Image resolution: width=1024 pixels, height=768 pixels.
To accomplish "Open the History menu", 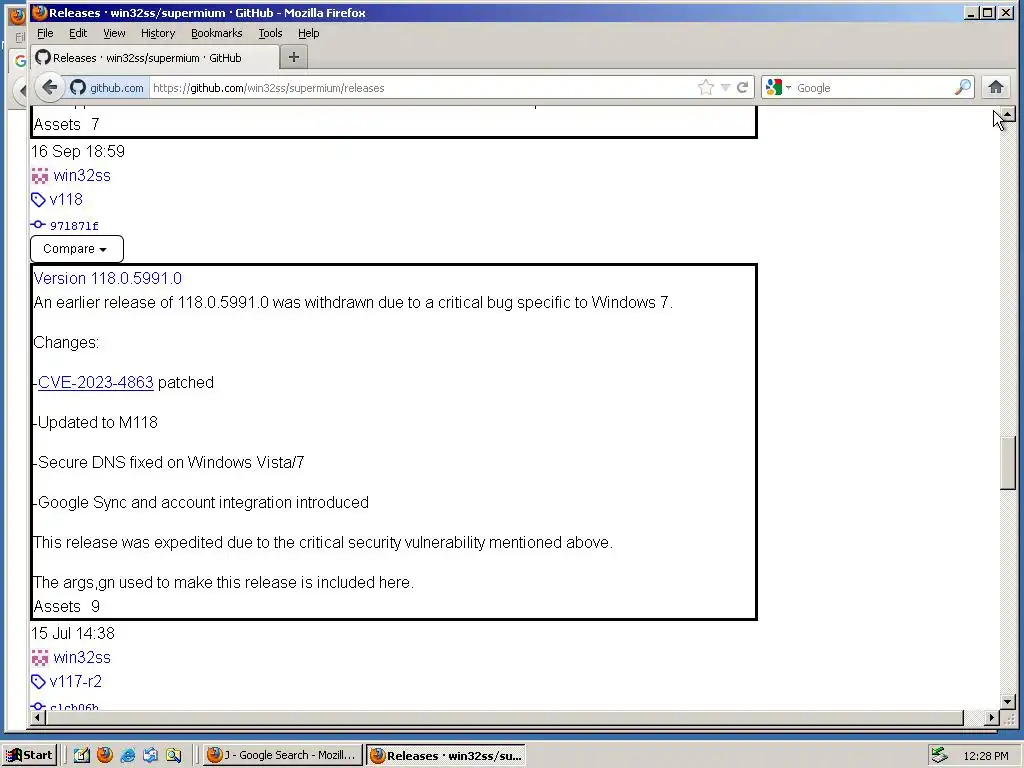I will [158, 33].
